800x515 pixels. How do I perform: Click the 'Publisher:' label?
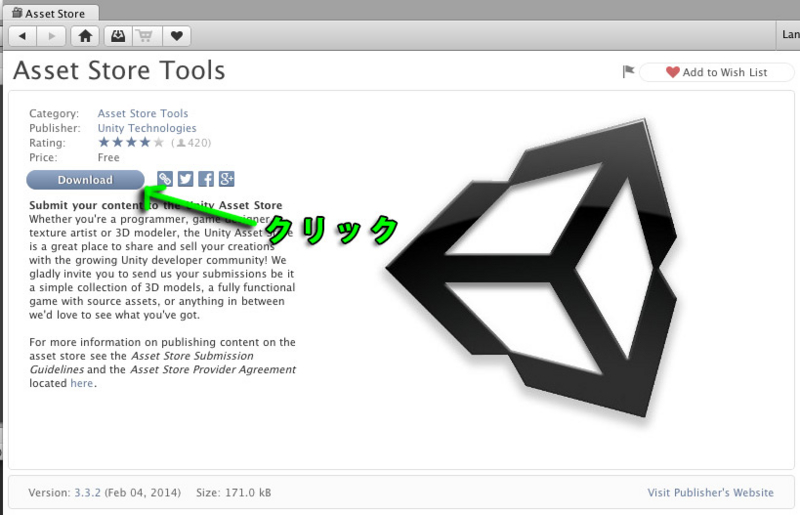pos(55,128)
